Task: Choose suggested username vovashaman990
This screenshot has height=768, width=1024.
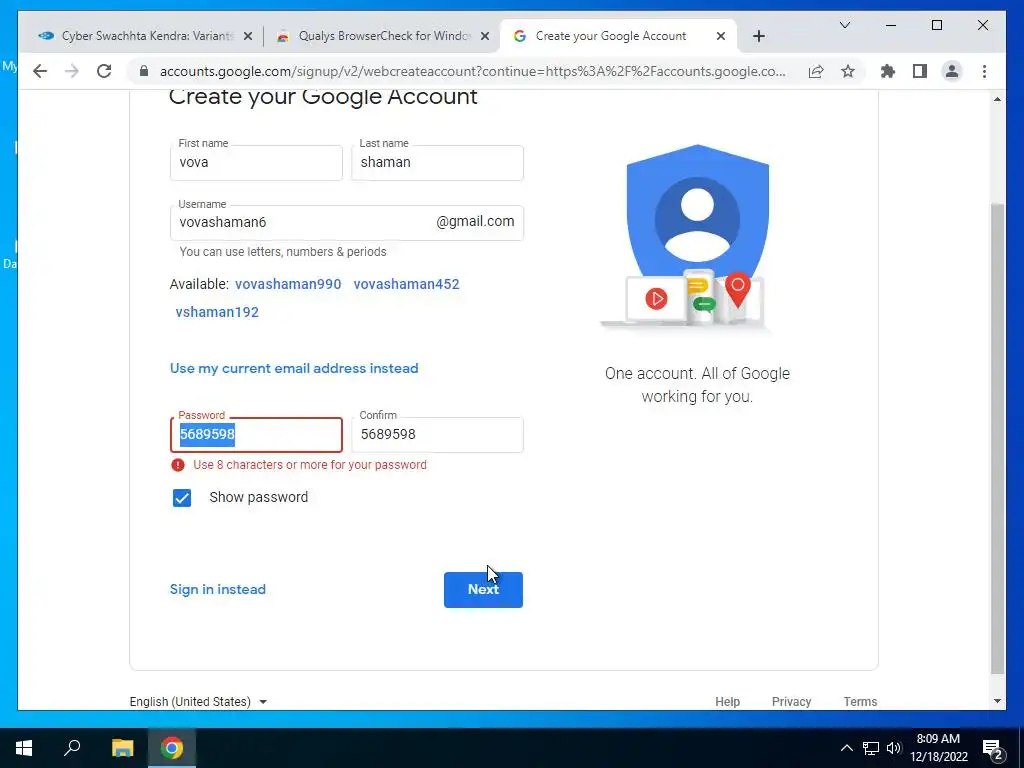Action: [x=288, y=284]
